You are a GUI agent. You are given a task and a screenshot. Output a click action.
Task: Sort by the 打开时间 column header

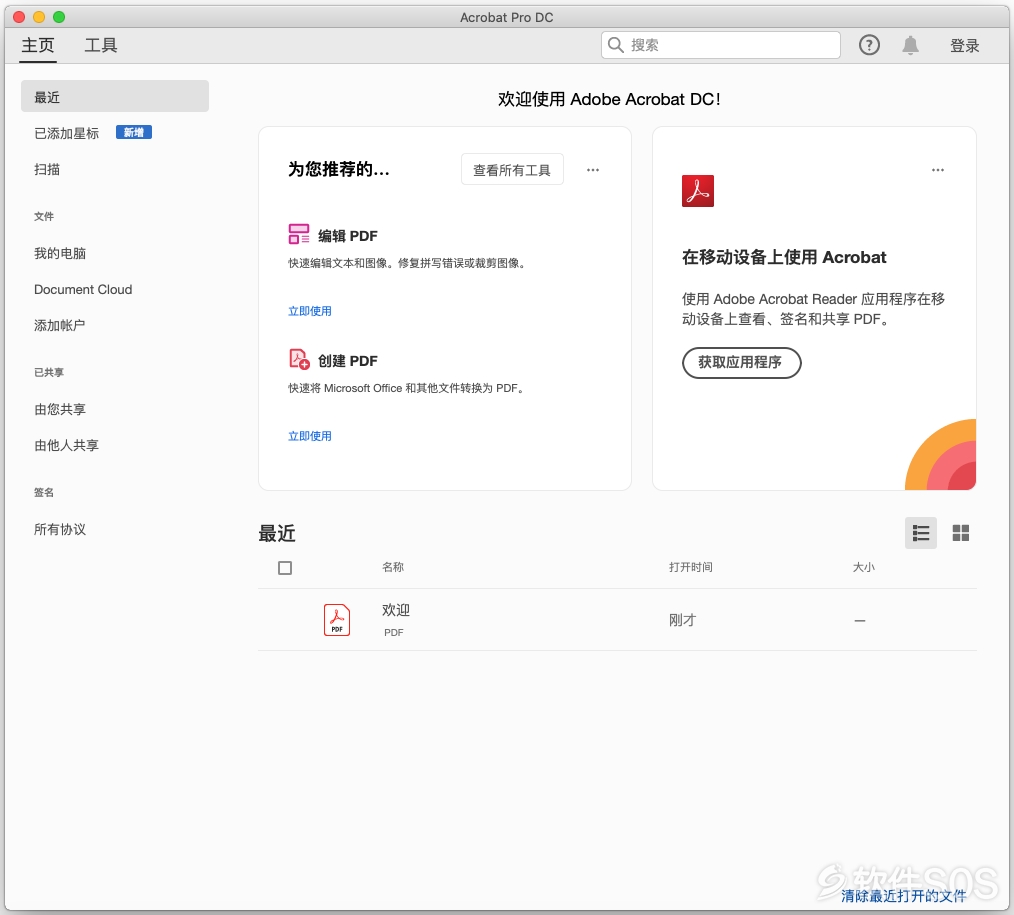click(x=691, y=567)
